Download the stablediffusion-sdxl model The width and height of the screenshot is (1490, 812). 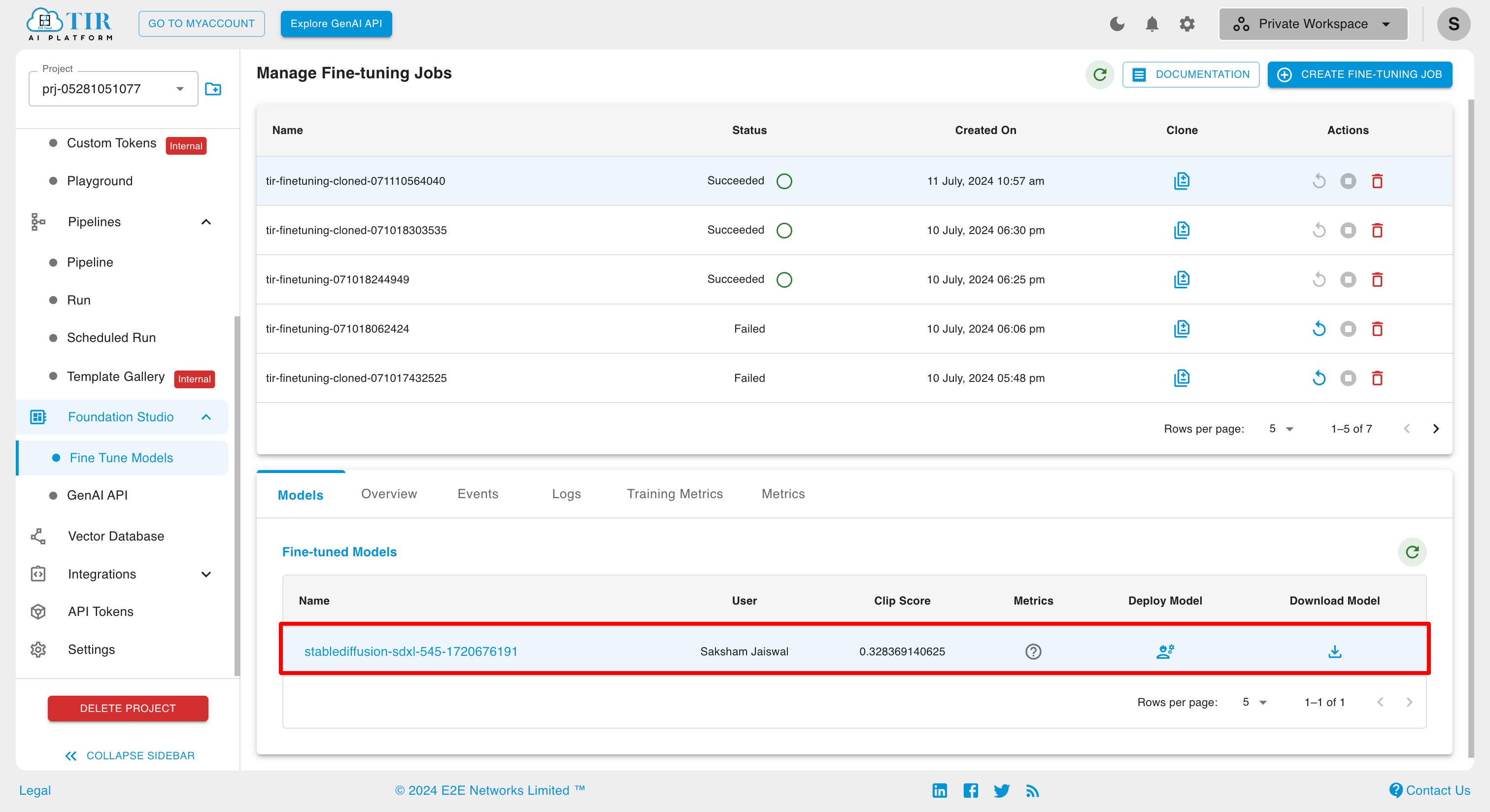[x=1334, y=651]
